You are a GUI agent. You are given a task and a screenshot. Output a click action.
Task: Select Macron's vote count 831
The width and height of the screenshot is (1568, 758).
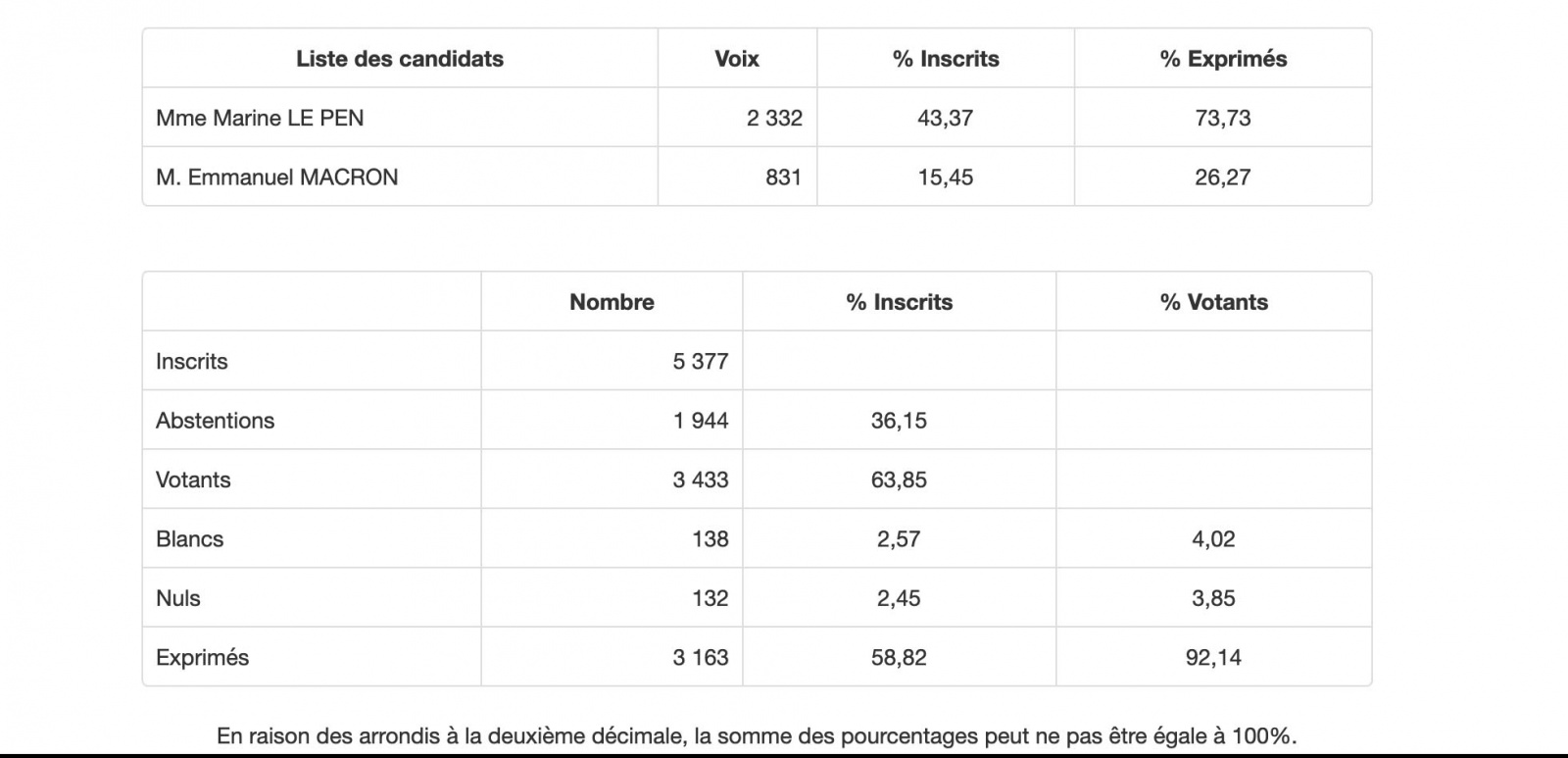pyautogui.click(x=783, y=177)
